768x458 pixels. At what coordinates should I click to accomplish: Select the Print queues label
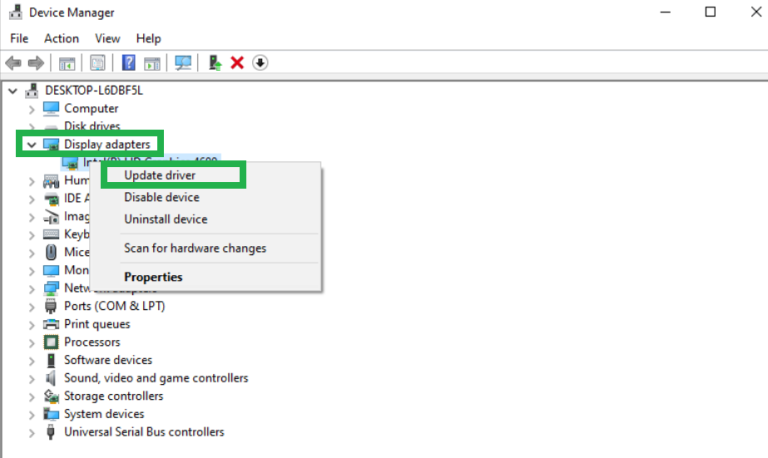[97, 324]
